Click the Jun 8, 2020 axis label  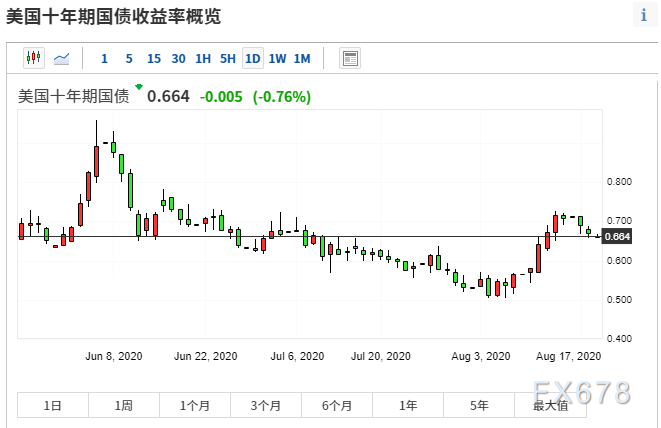114,356
